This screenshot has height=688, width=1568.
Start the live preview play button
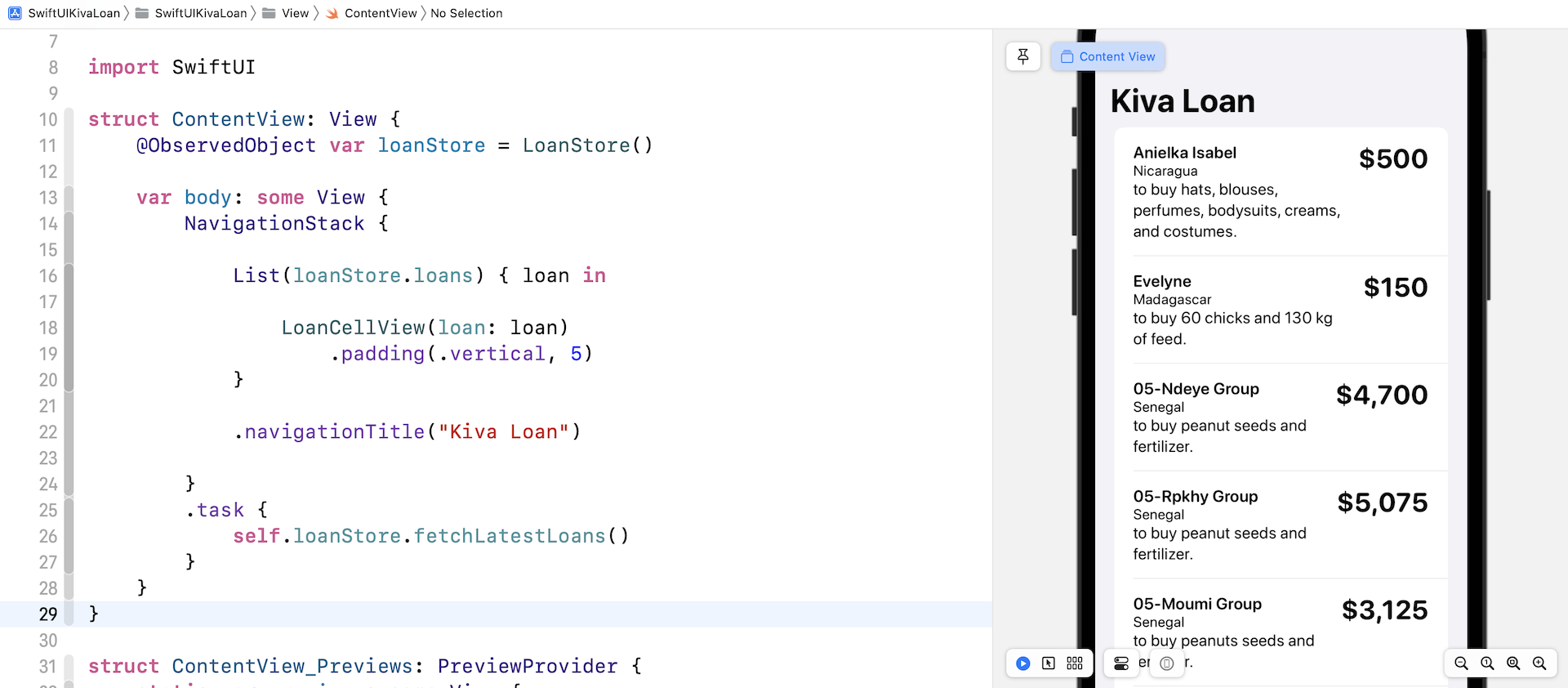tap(1023, 663)
